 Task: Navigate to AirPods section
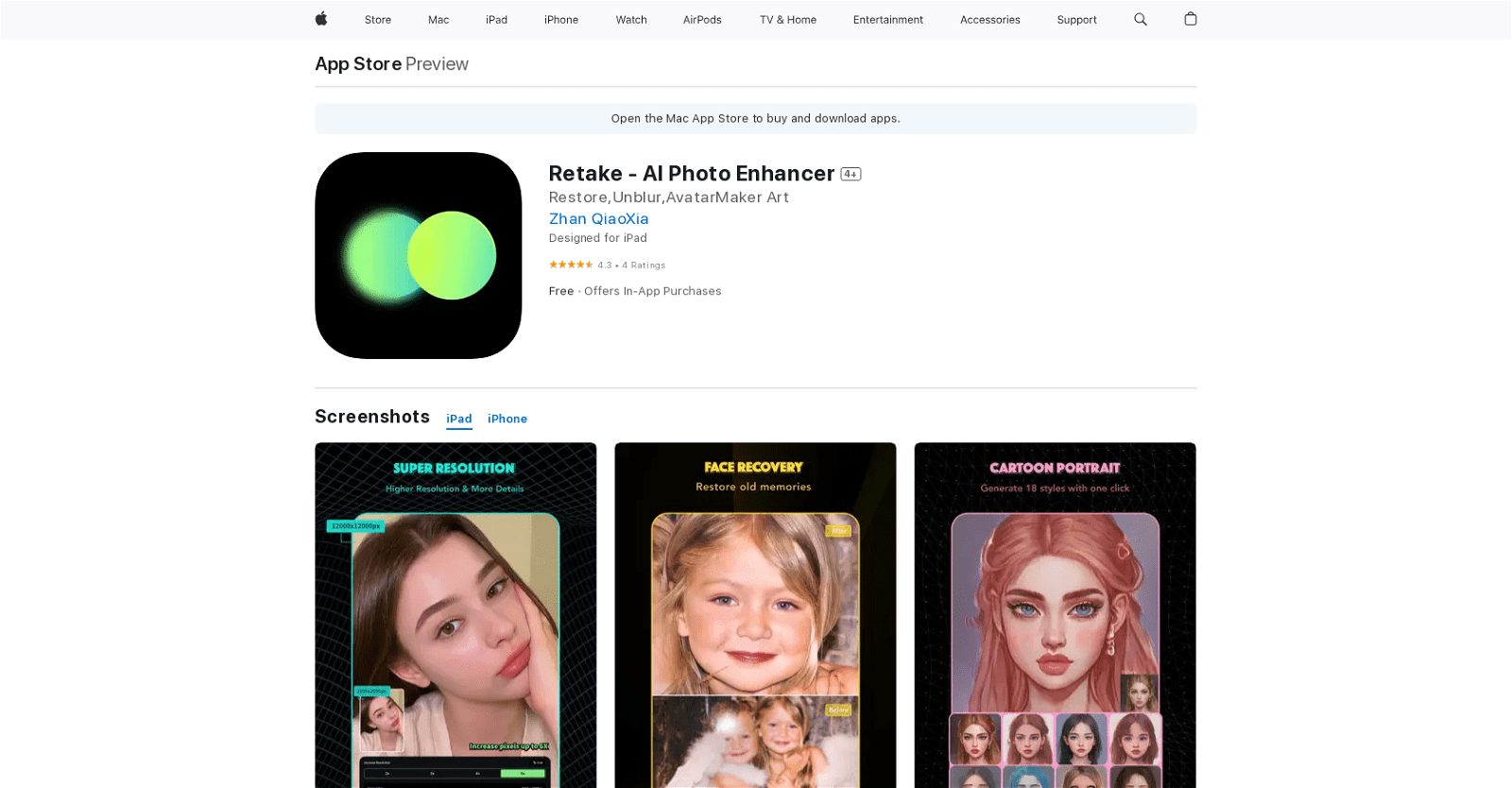click(702, 20)
